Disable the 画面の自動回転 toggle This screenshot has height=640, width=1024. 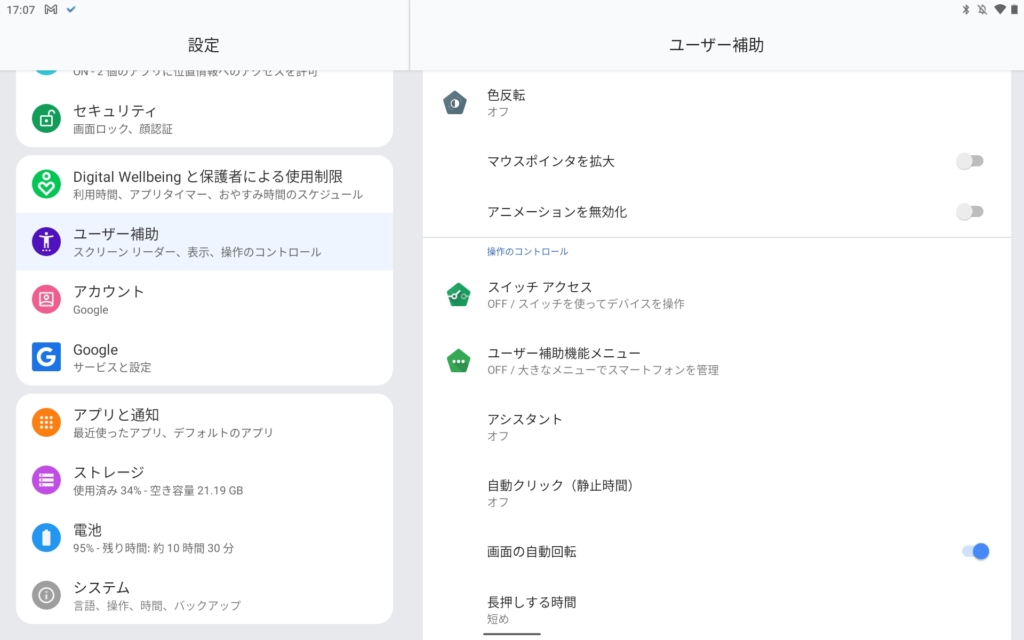tap(974, 552)
